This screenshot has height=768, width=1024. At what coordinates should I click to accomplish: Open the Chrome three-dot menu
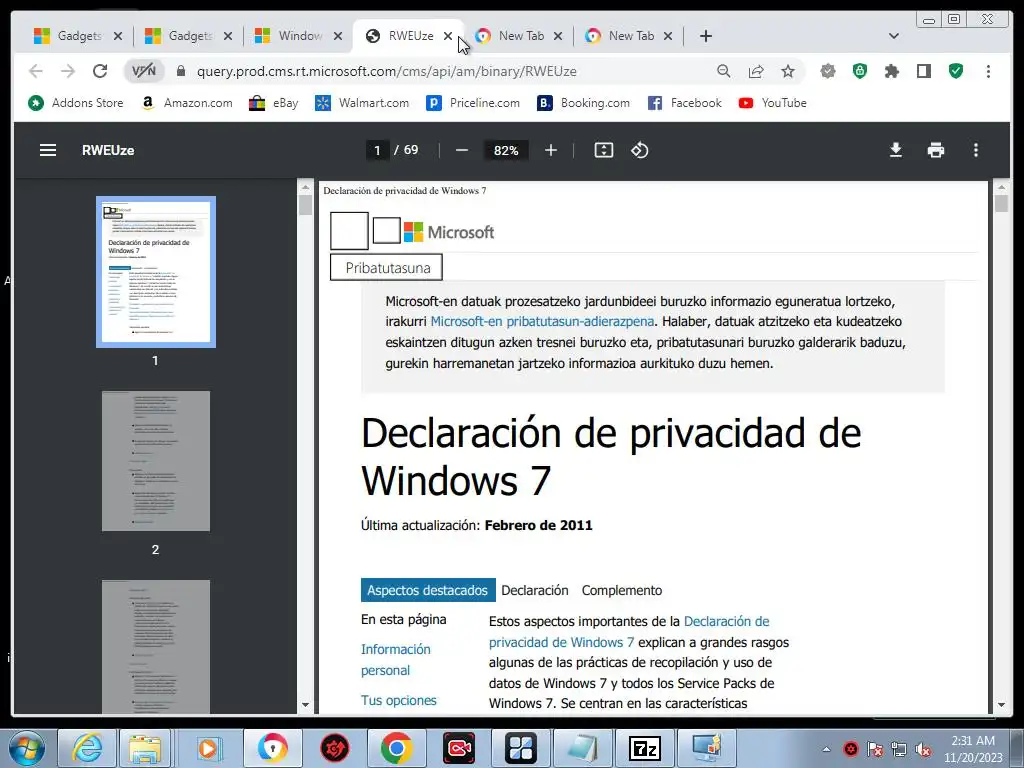pyautogui.click(x=988, y=71)
